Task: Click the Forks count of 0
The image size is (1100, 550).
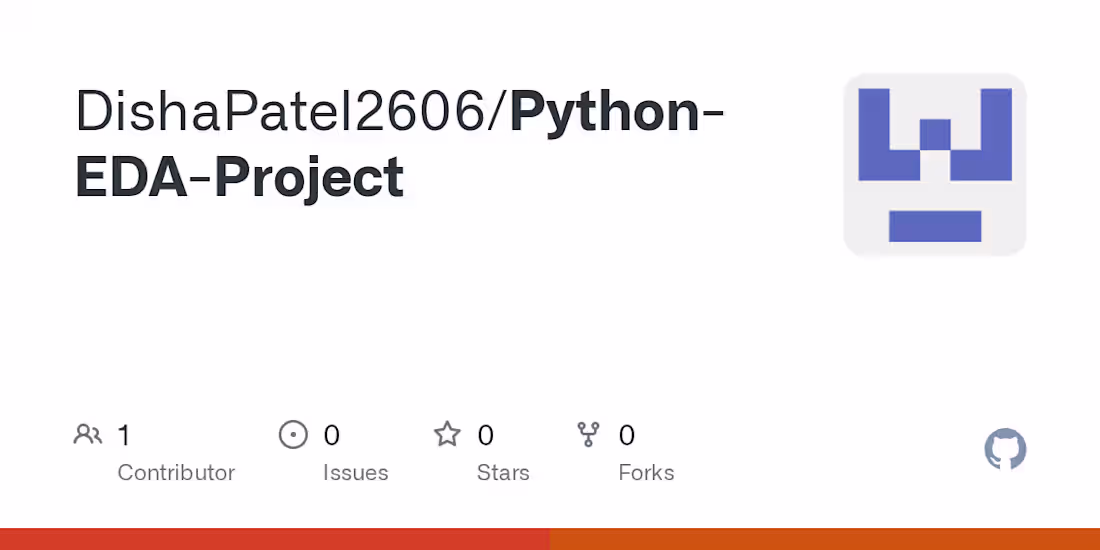Action: (x=627, y=435)
